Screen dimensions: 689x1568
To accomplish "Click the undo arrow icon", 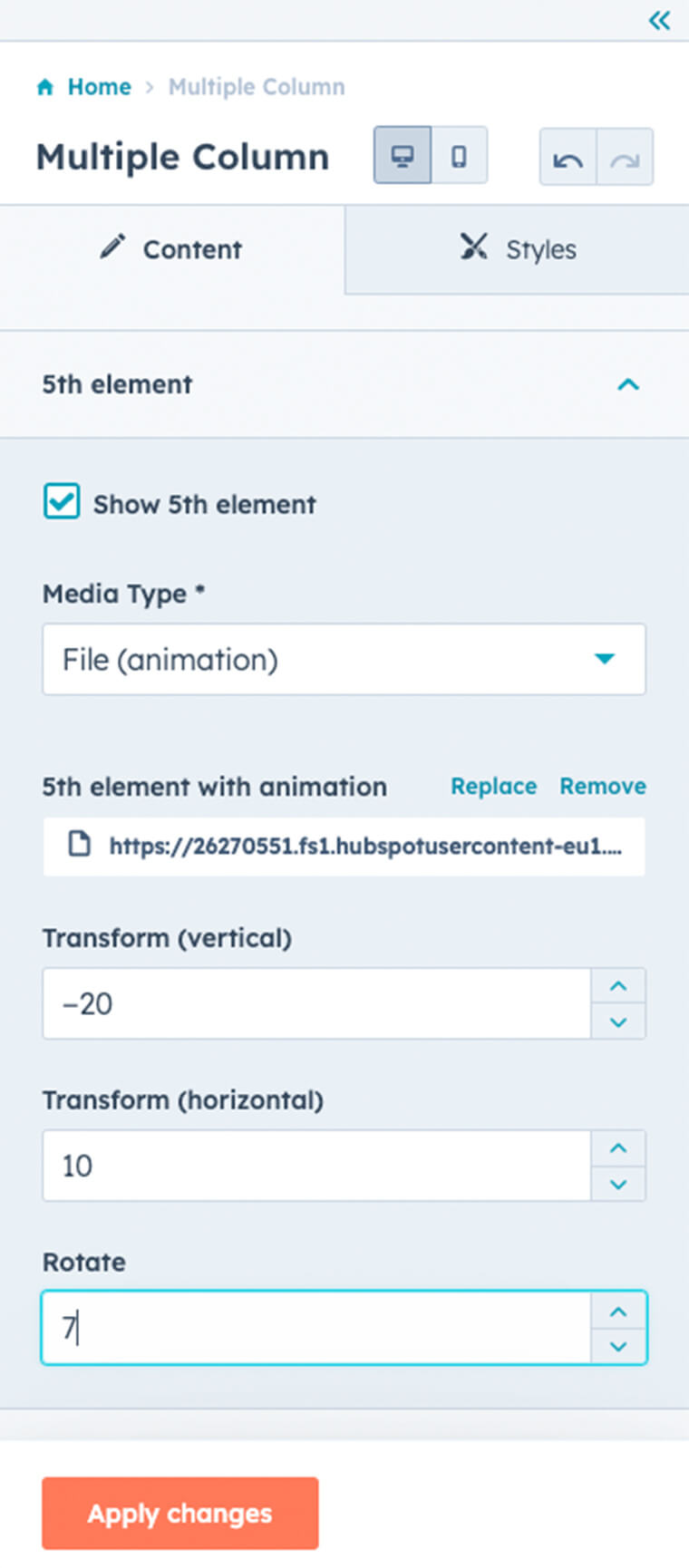I will pos(568,158).
